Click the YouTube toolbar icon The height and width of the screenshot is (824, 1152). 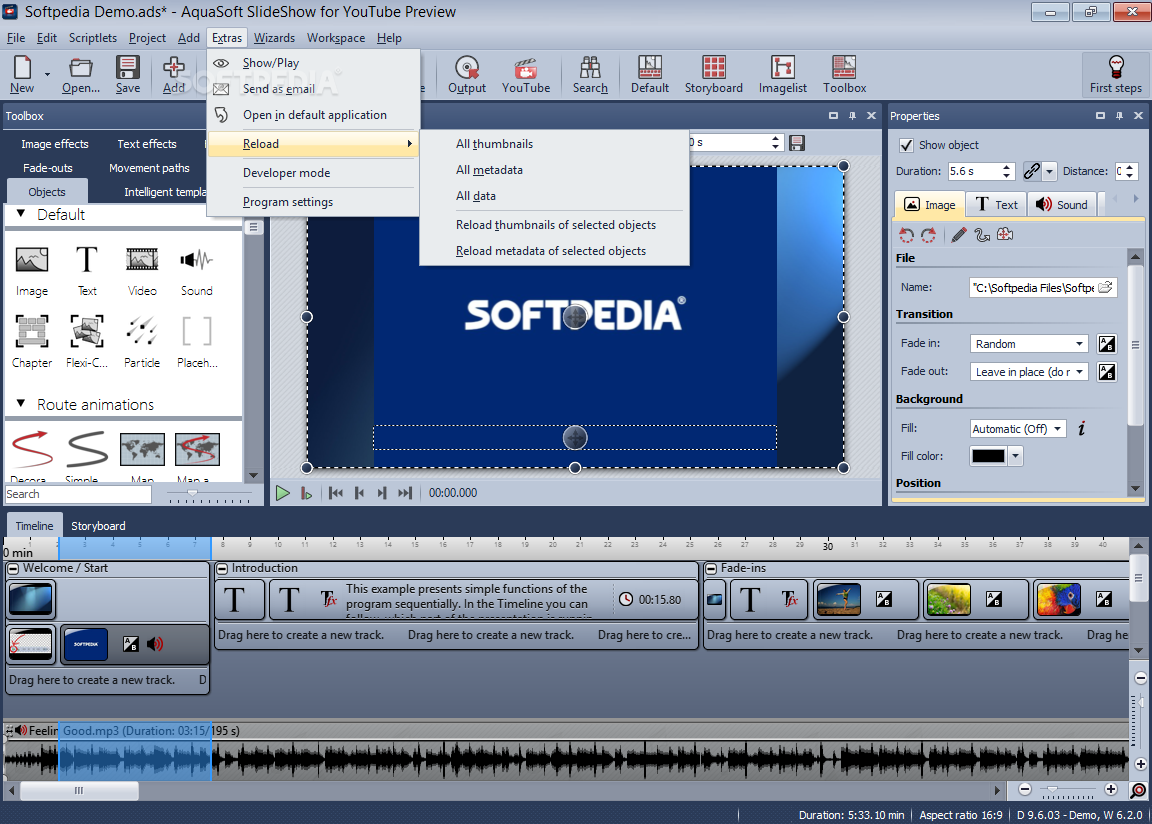pyautogui.click(x=526, y=74)
